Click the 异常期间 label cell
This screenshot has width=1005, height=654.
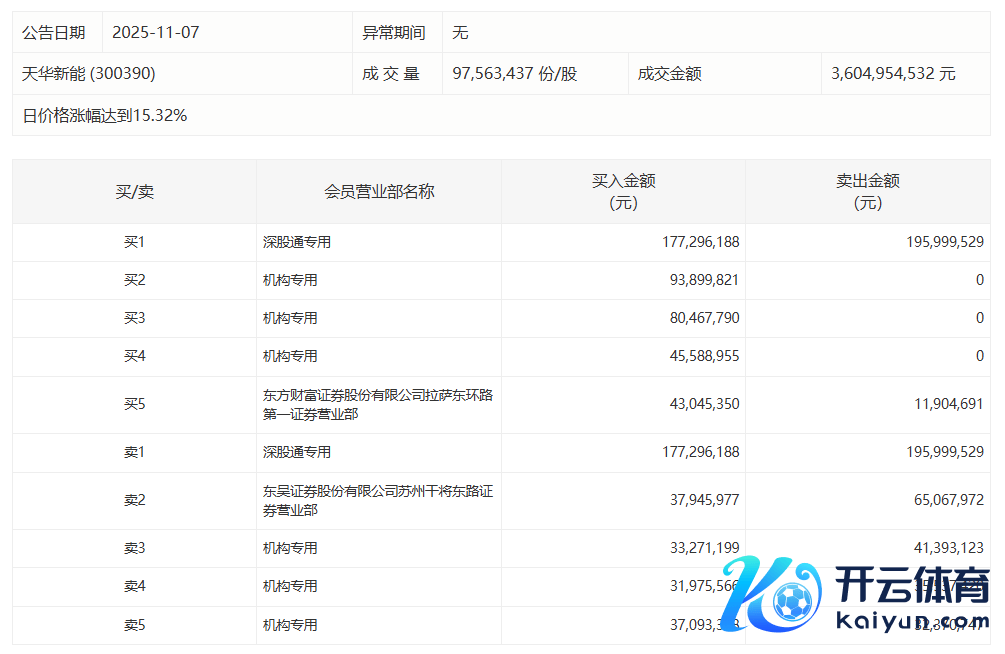pyautogui.click(x=394, y=33)
